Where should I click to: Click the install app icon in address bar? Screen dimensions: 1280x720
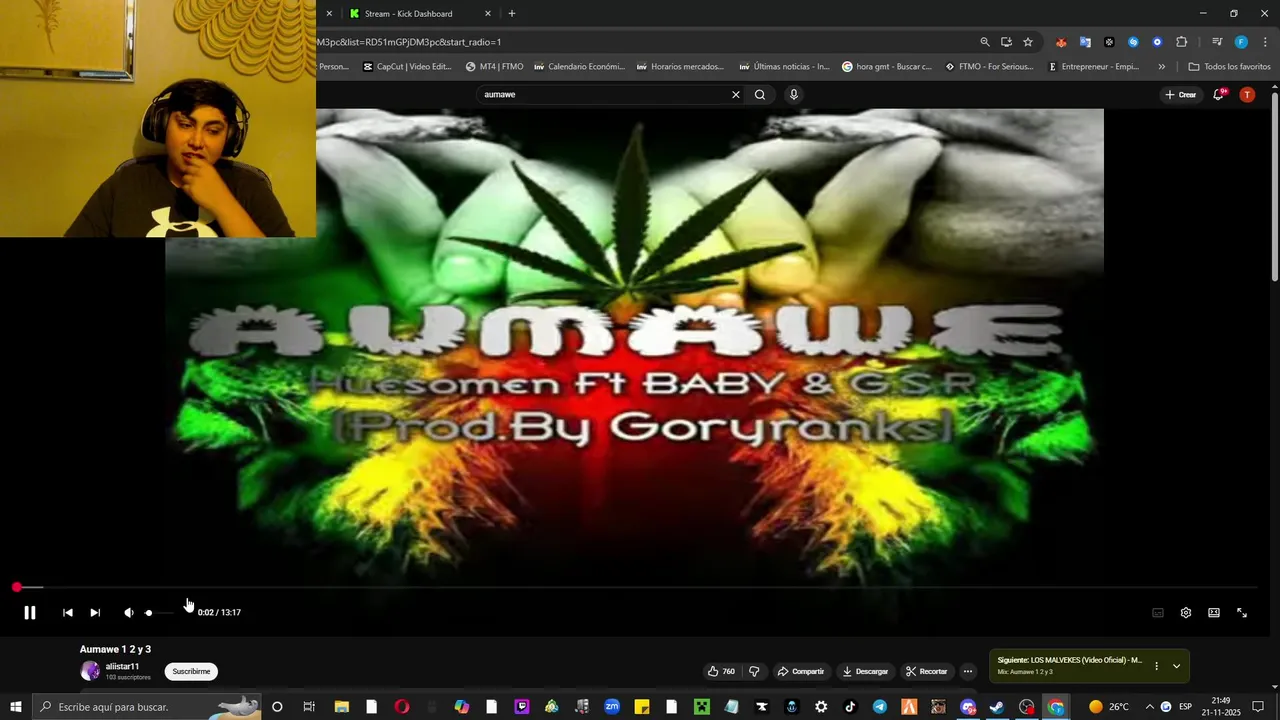pos(1006,42)
